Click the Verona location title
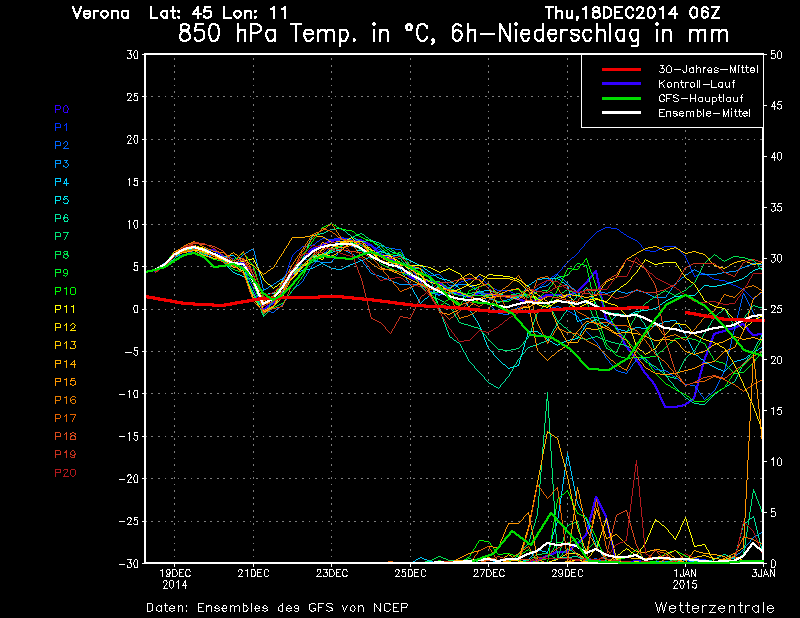This screenshot has height=618, width=800. pyautogui.click(x=101, y=13)
